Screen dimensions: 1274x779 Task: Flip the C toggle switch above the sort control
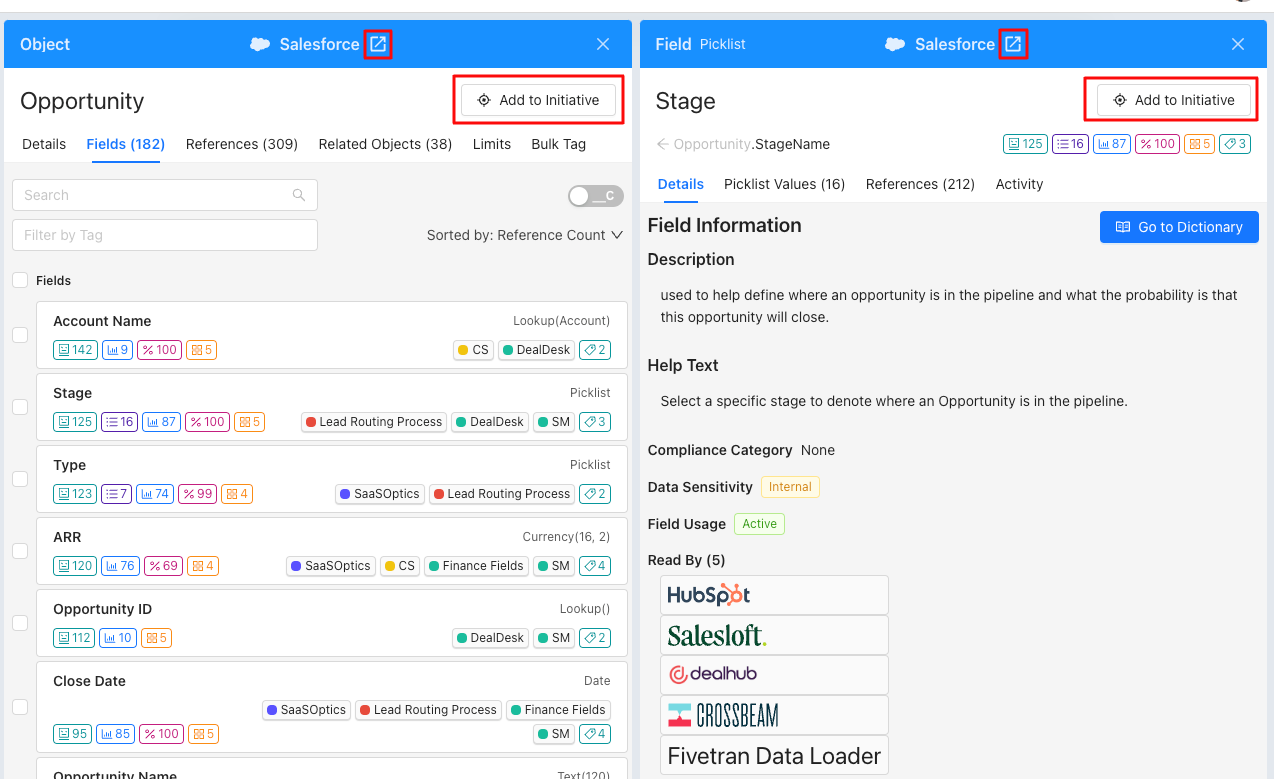point(596,196)
